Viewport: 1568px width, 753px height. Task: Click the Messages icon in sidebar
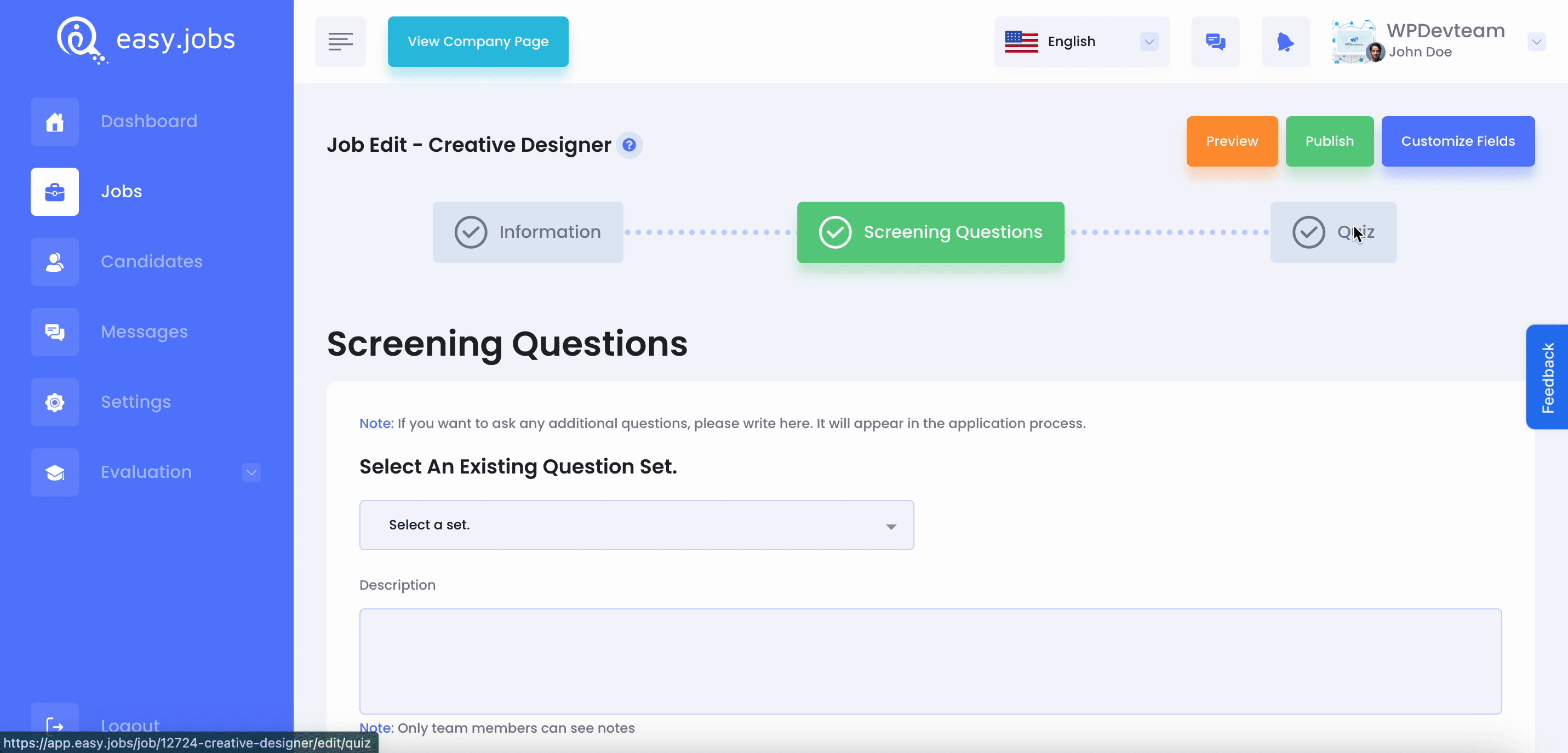54,332
